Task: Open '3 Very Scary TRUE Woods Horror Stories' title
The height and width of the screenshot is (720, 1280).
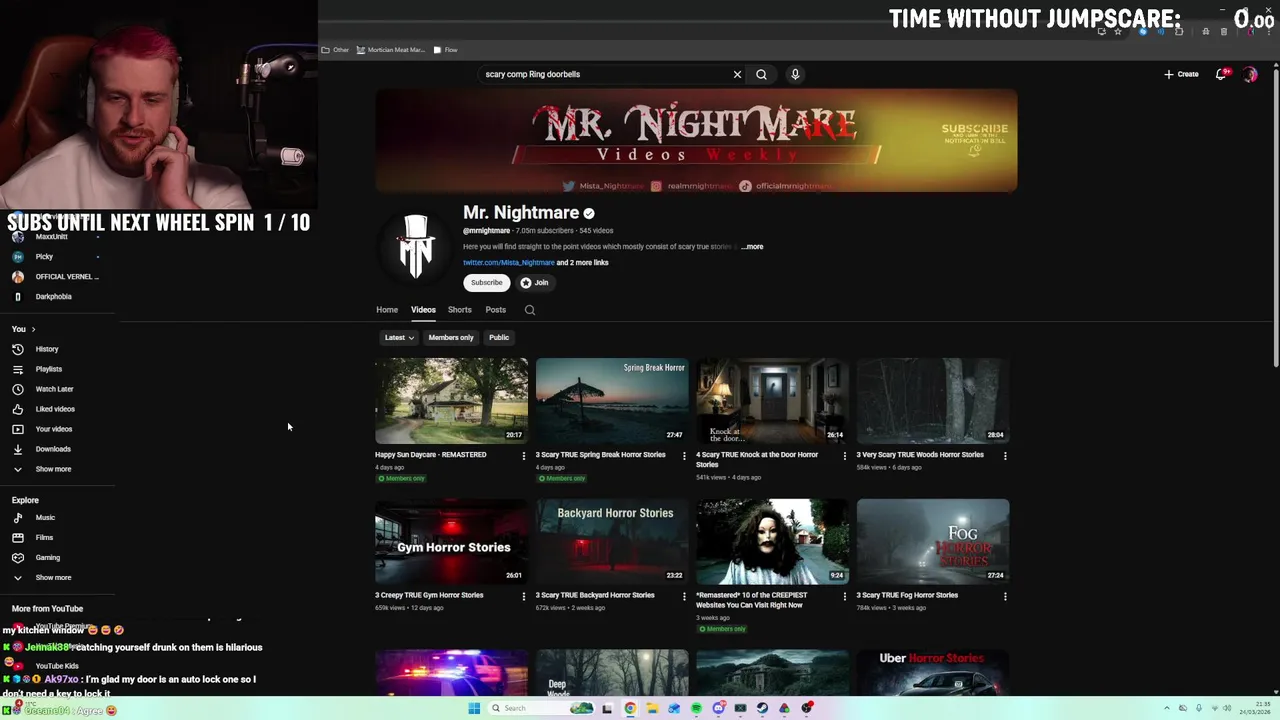Action: (920, 455)
